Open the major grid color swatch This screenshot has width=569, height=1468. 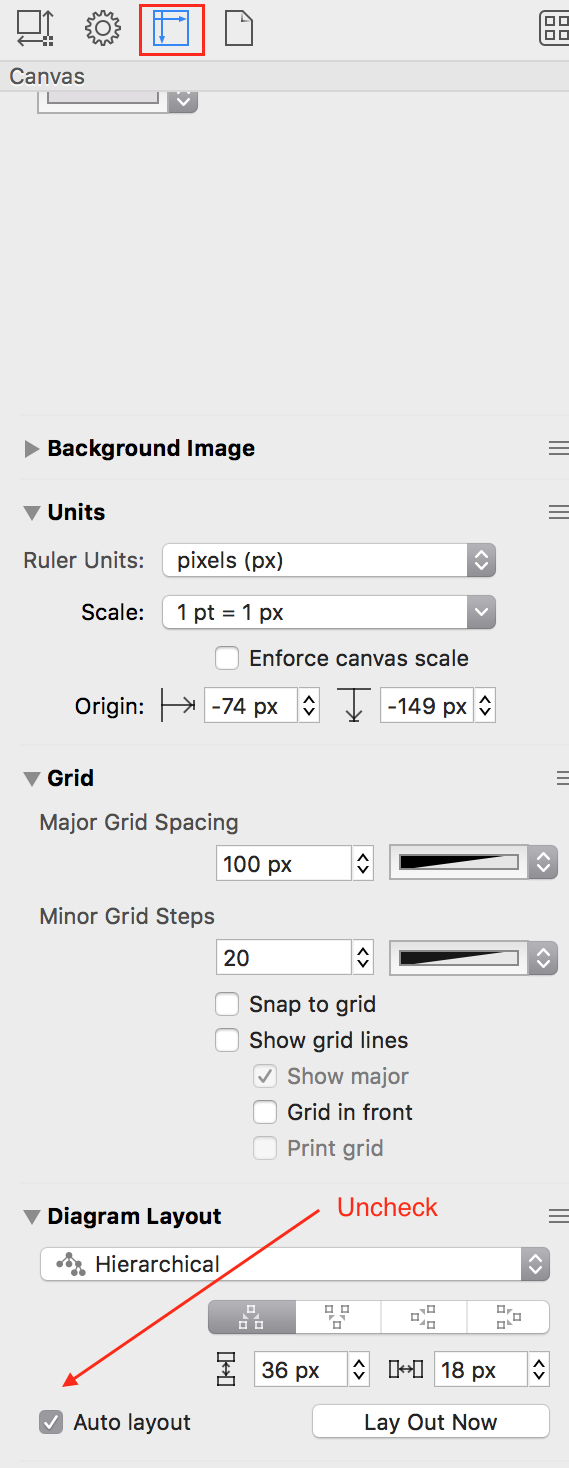point(473,862)
